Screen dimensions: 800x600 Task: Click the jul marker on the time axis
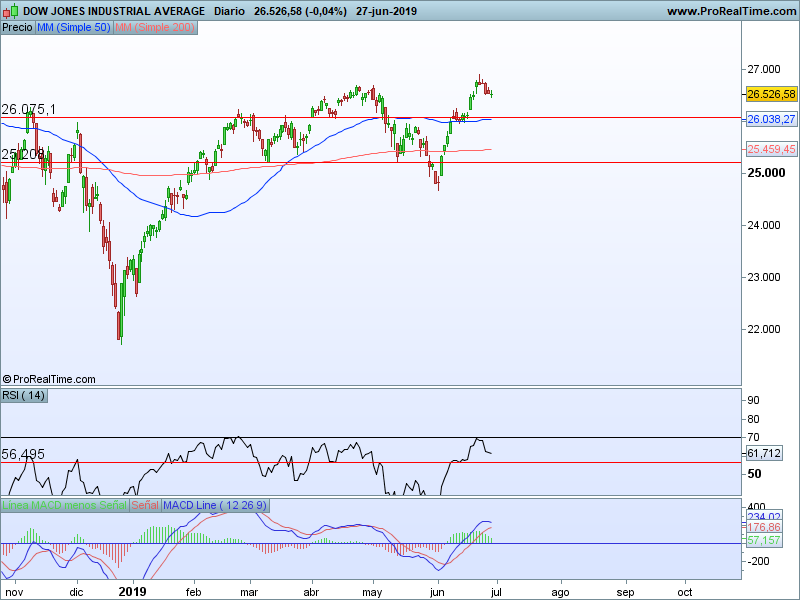coord(496,592)
